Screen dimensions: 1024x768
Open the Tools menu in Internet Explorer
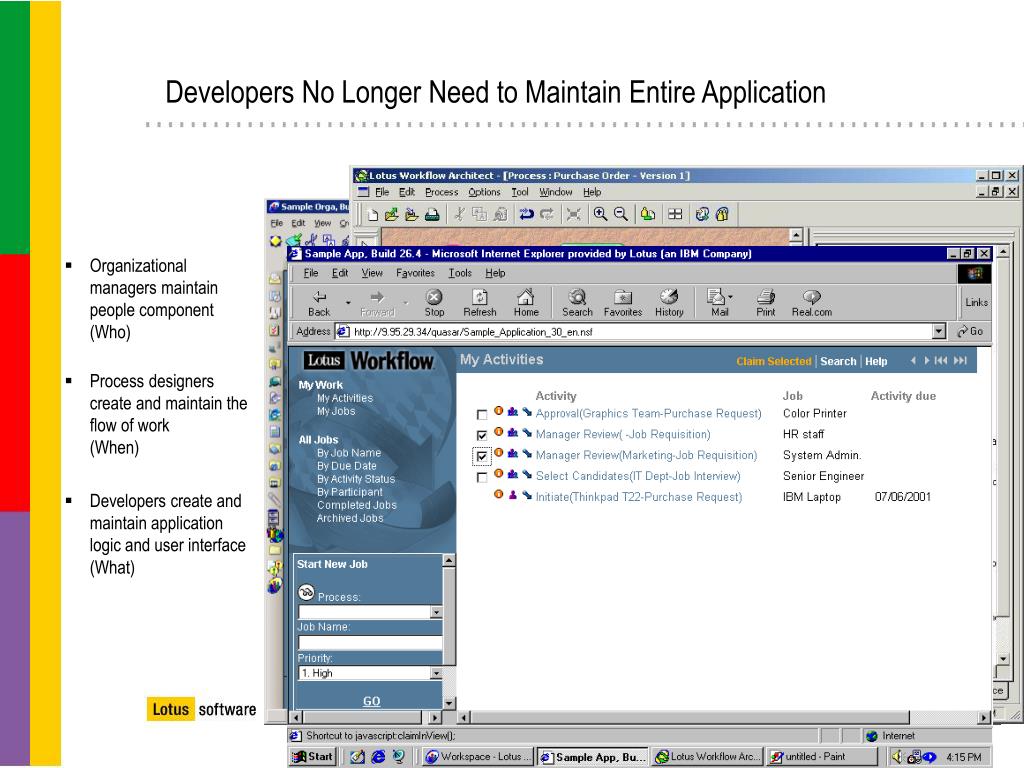pos(460,273)
